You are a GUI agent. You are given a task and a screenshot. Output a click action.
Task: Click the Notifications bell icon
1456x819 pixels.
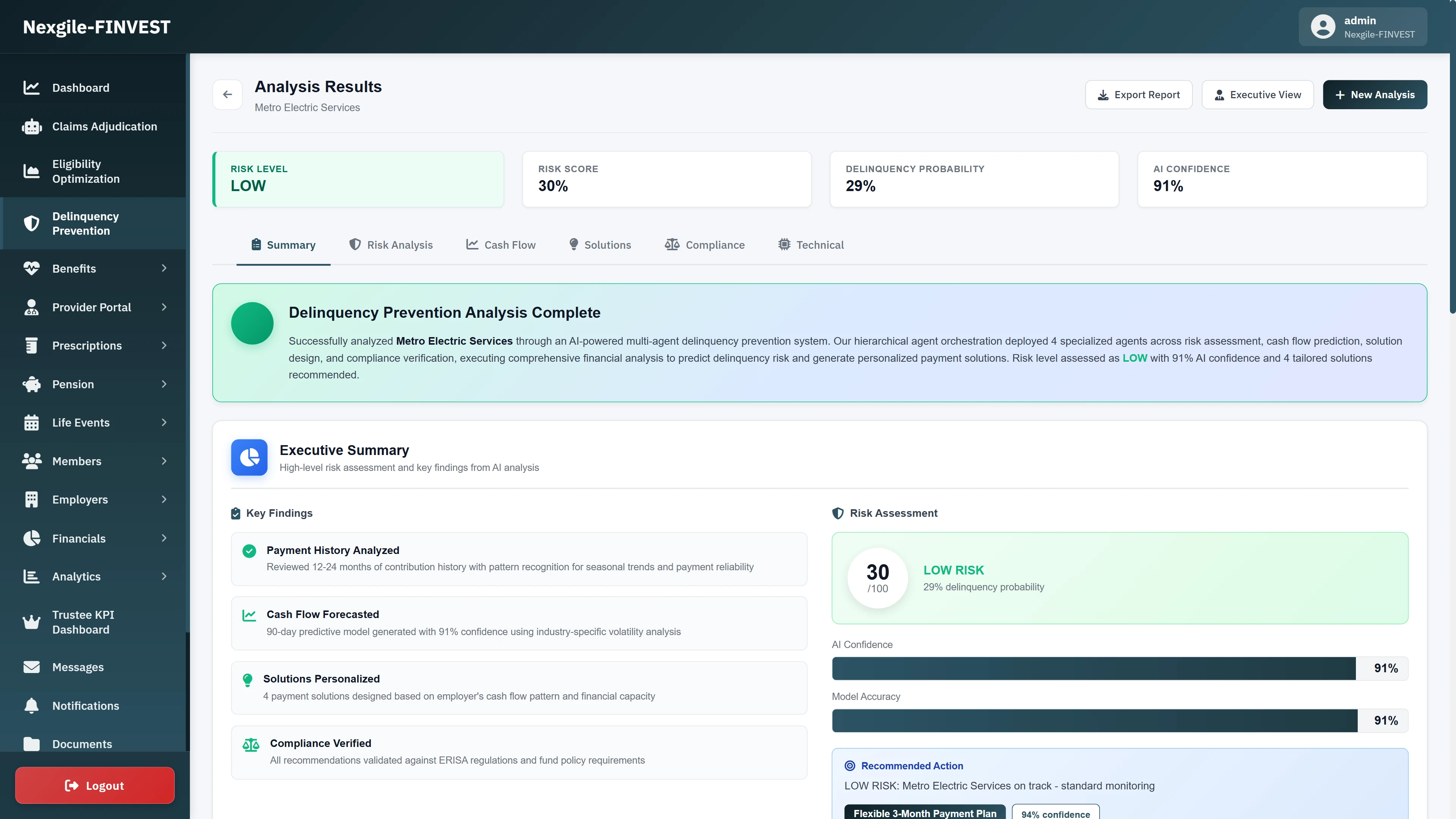tap(31, 705)
